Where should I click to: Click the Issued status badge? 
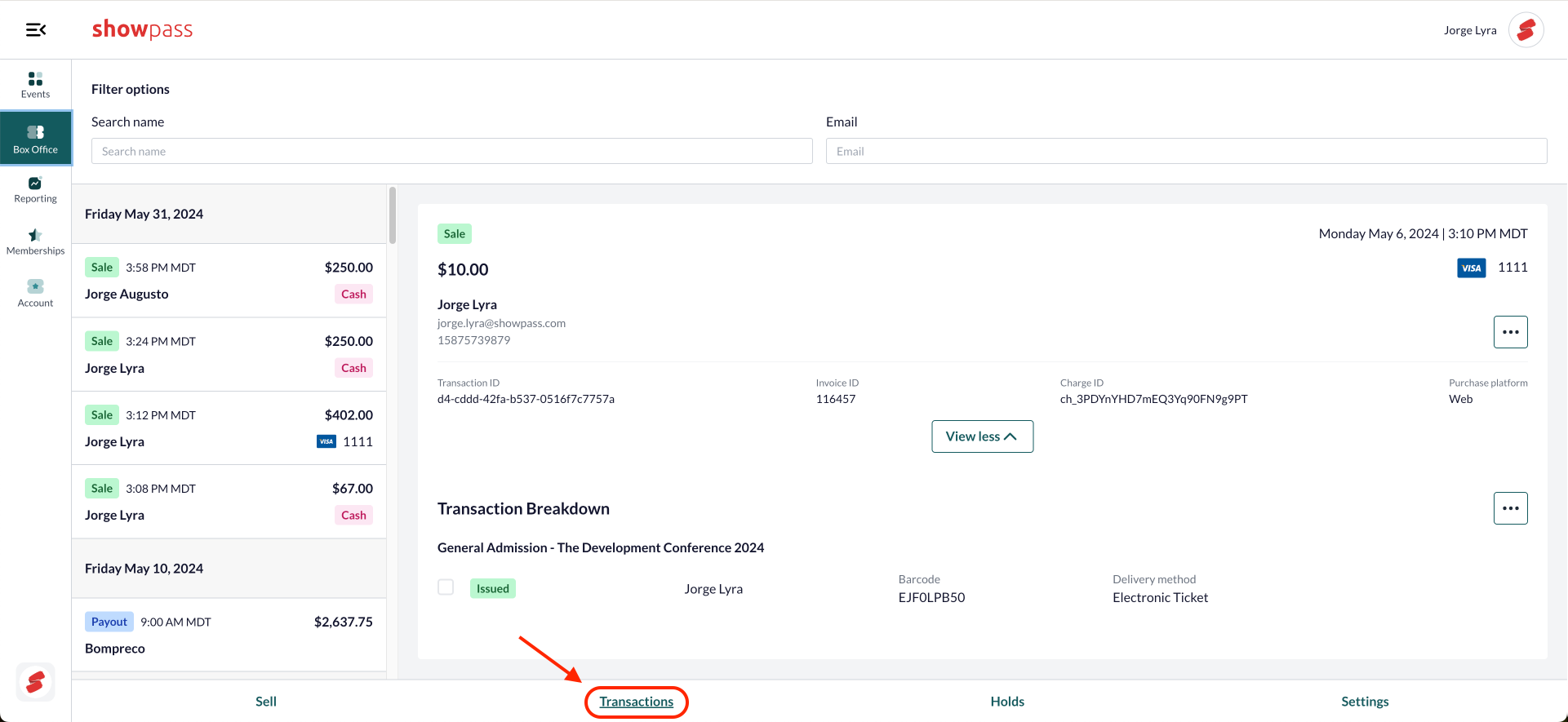click(x=493, y=588)
